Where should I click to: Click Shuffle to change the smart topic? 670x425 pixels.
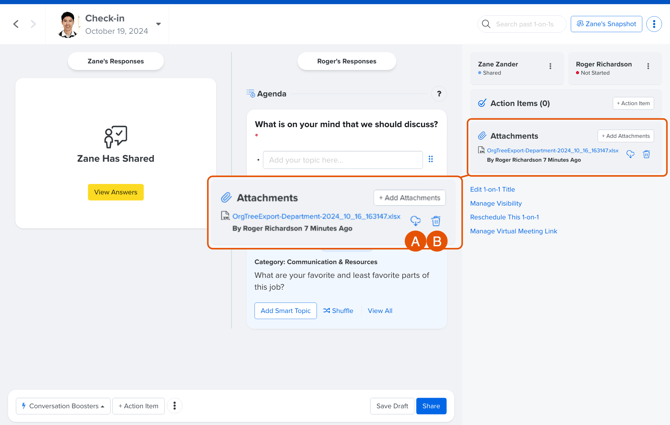coord(338,311)
